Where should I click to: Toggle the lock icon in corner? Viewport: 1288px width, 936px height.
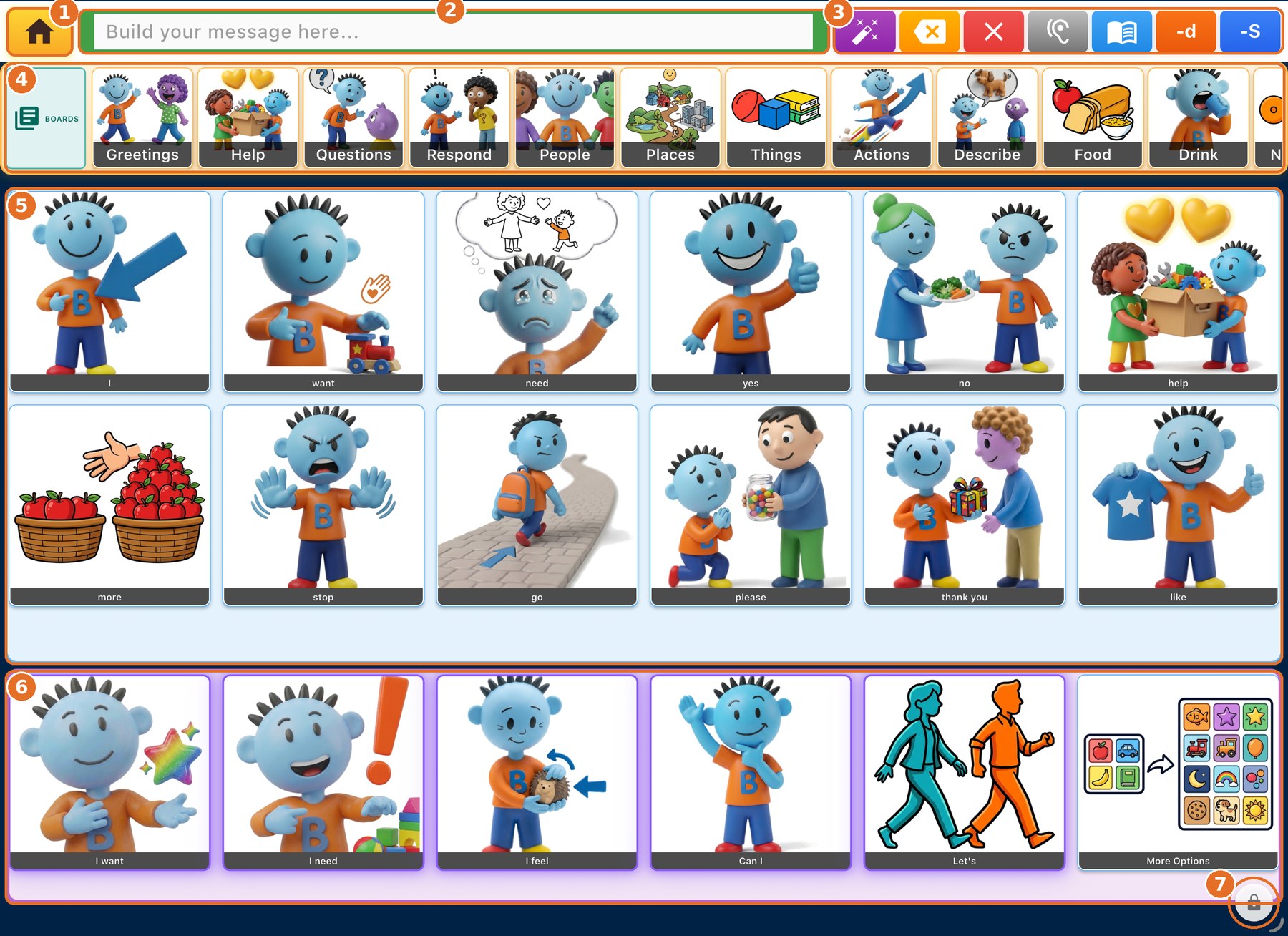(x=1254, y=902)
